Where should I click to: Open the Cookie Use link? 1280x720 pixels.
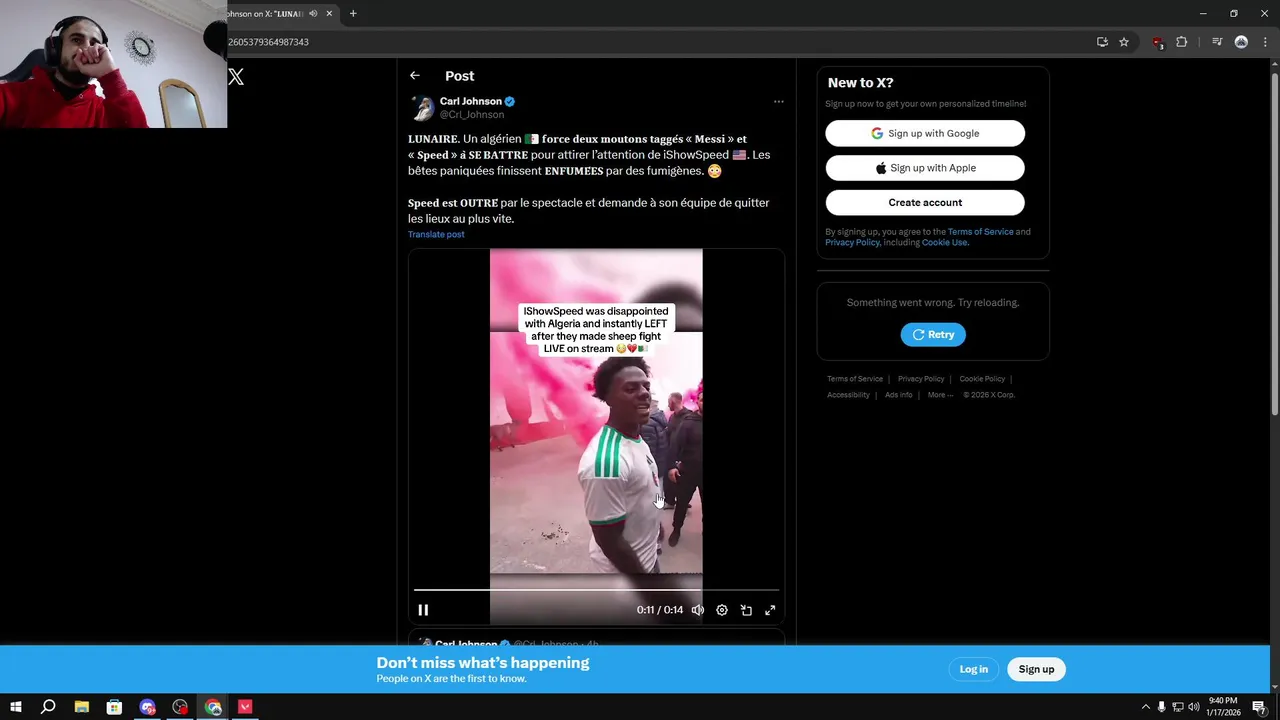pos(944,243)
